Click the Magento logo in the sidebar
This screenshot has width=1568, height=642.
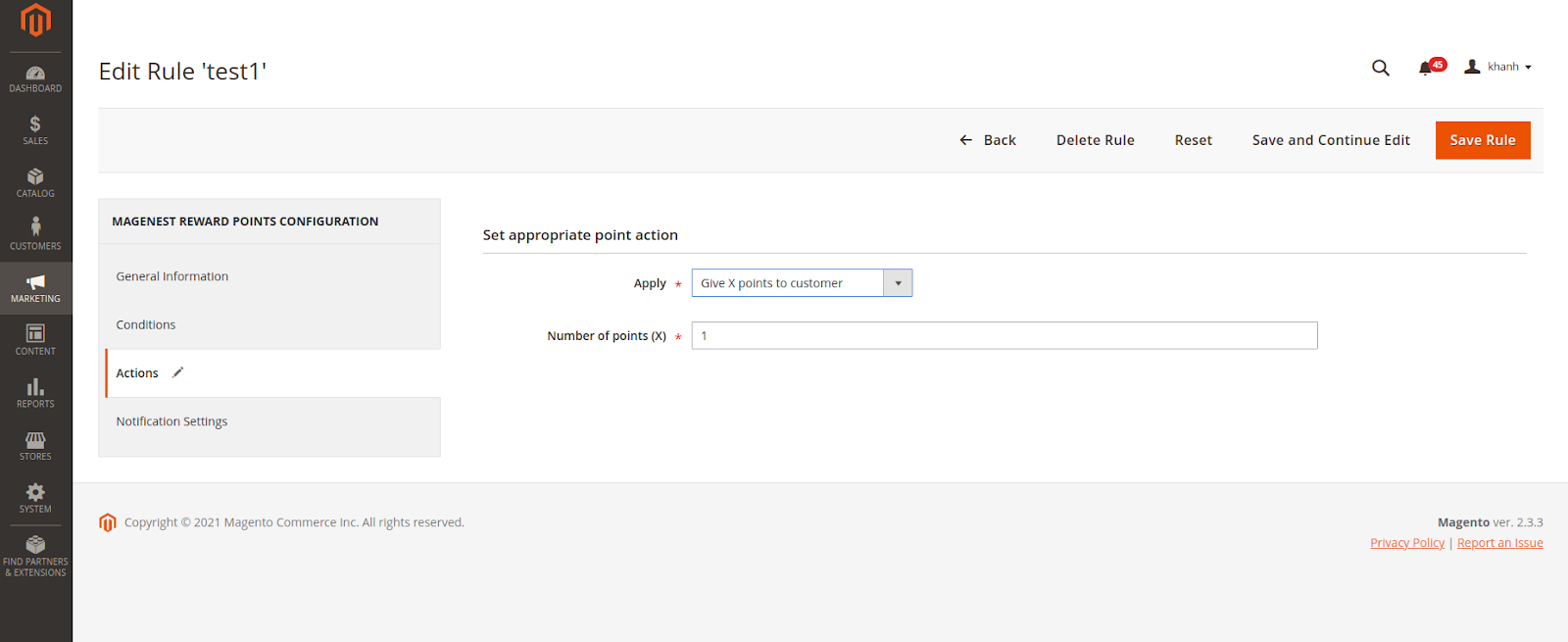click(35, 21)
